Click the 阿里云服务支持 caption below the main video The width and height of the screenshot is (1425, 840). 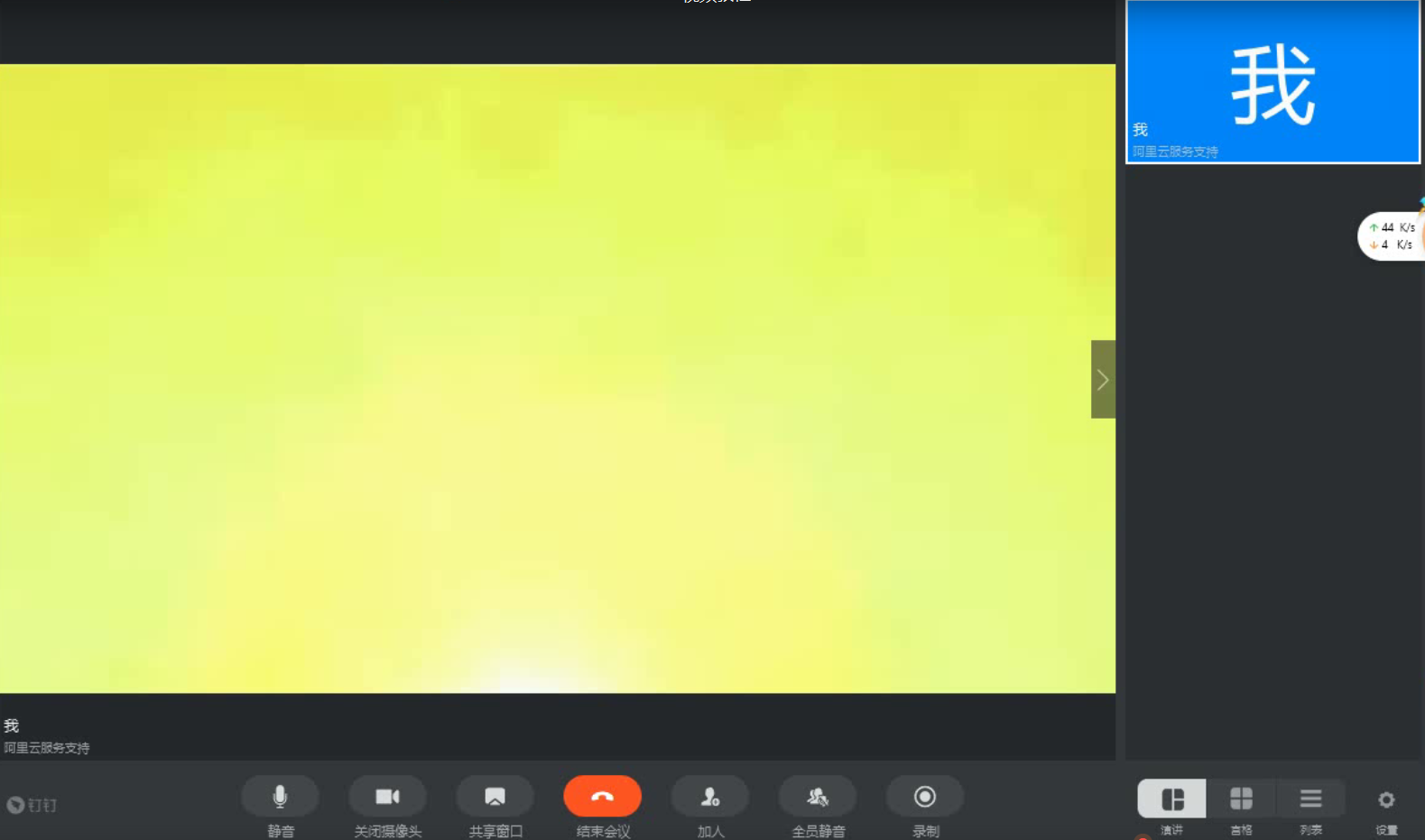pos(47,748)
